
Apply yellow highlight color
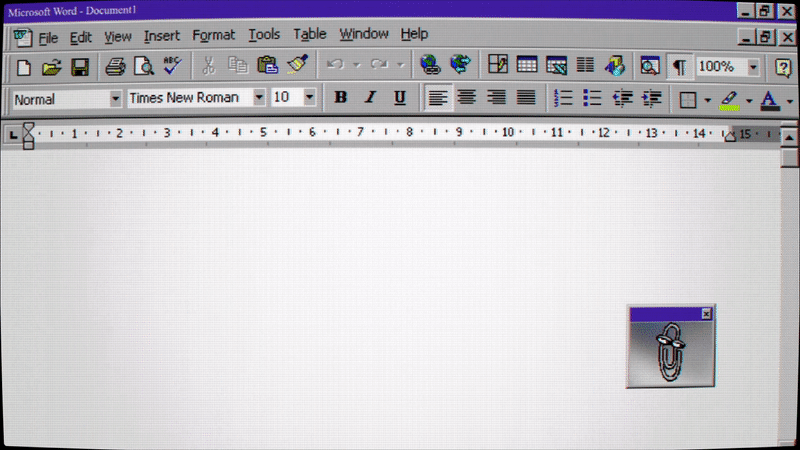click(730, 101)
